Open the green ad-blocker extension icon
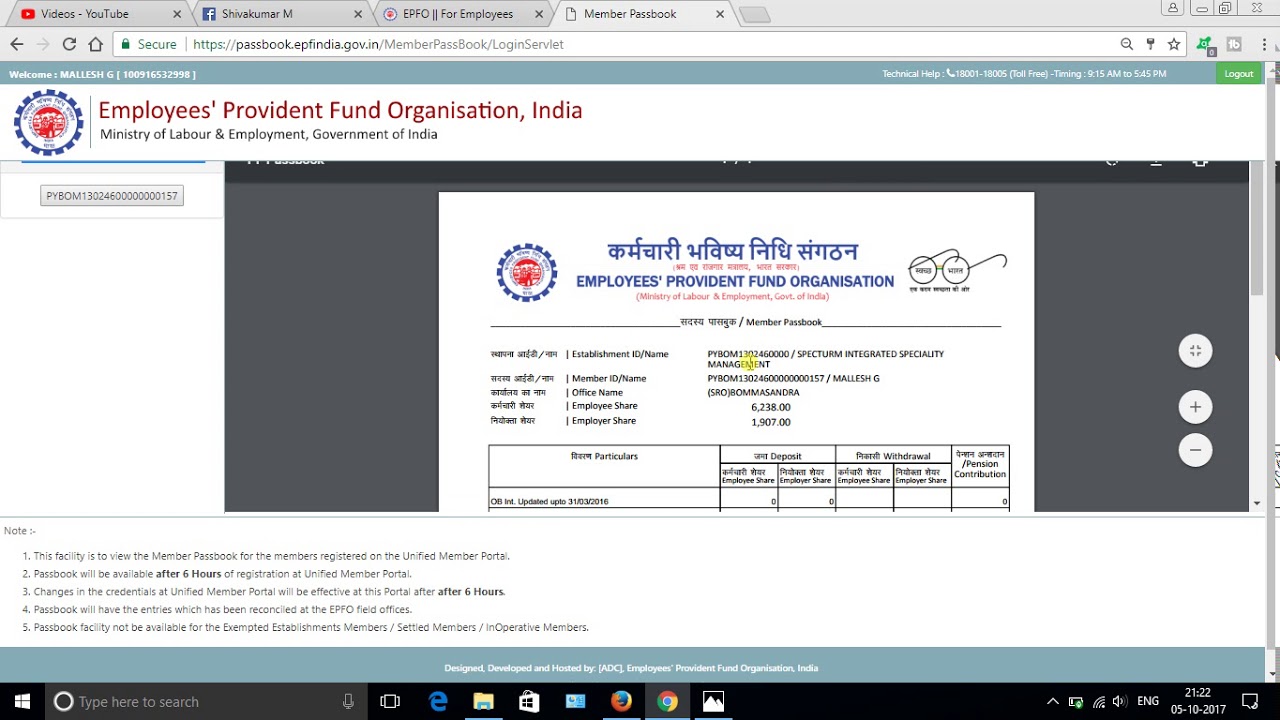Screen dimensions: 1280x720 pos(1204,44)
